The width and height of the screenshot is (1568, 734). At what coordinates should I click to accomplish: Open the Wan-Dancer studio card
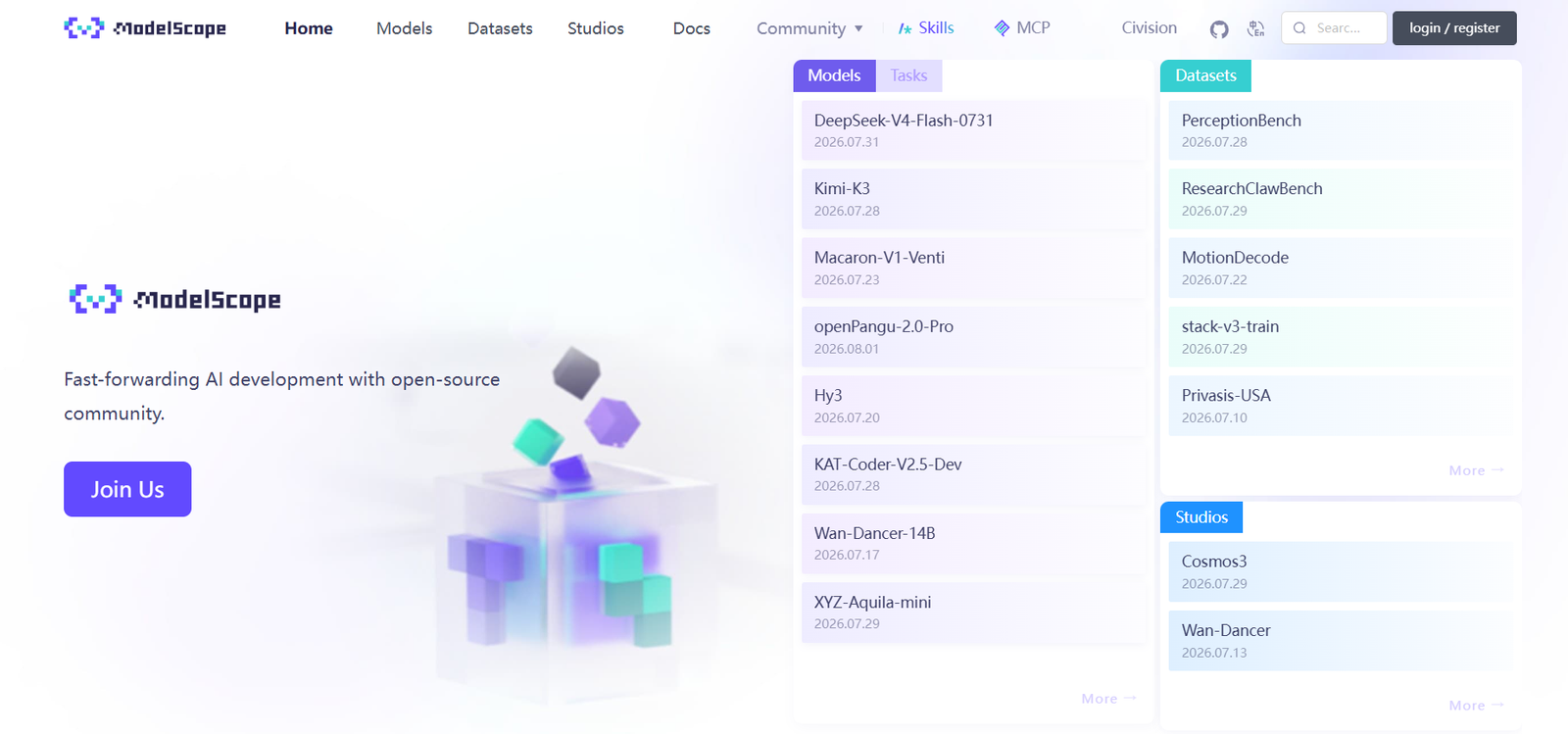(x=1341, y=641)
